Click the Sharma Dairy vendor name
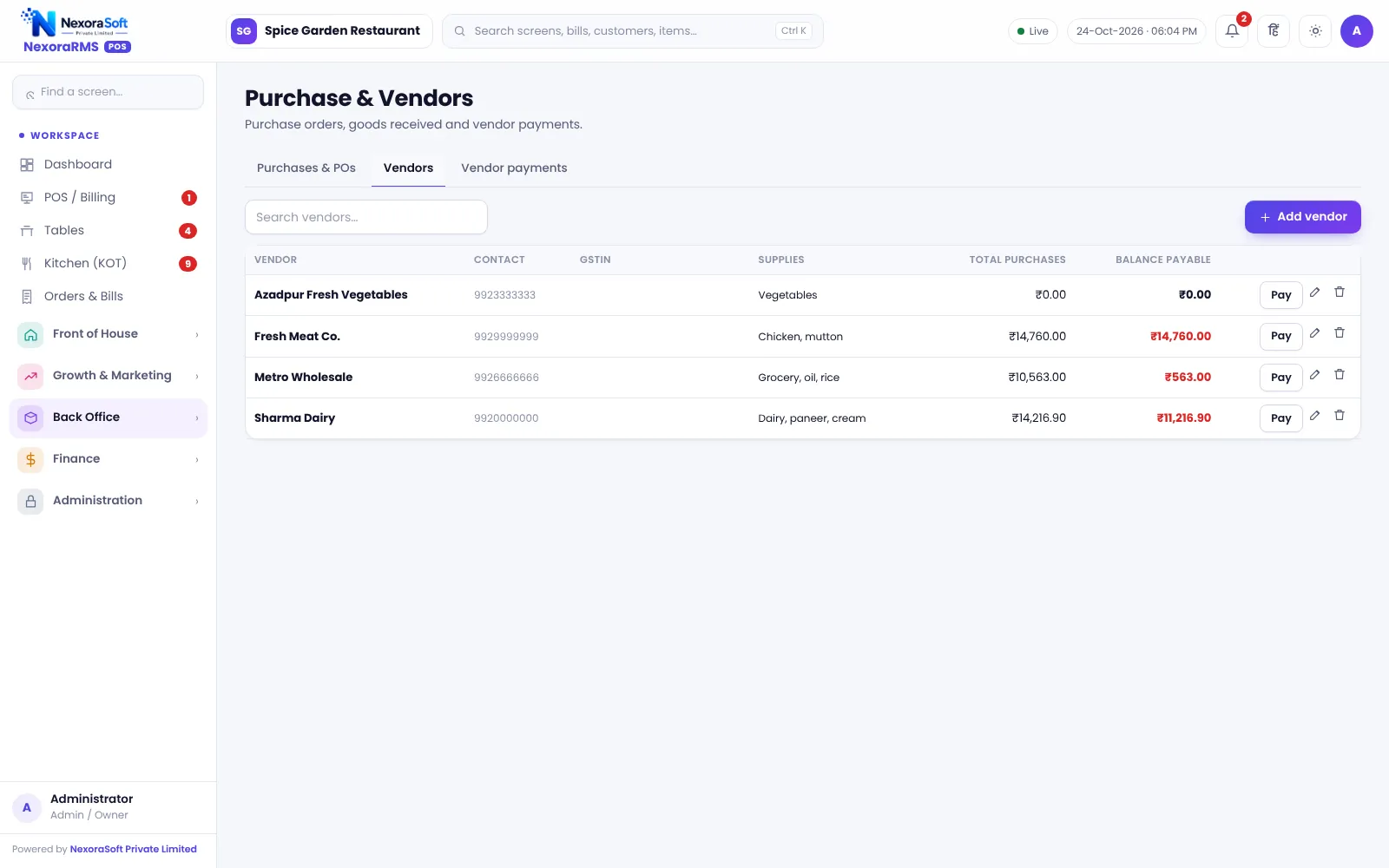This screenshot has height=868, width=1389. [x=294, y=418]
